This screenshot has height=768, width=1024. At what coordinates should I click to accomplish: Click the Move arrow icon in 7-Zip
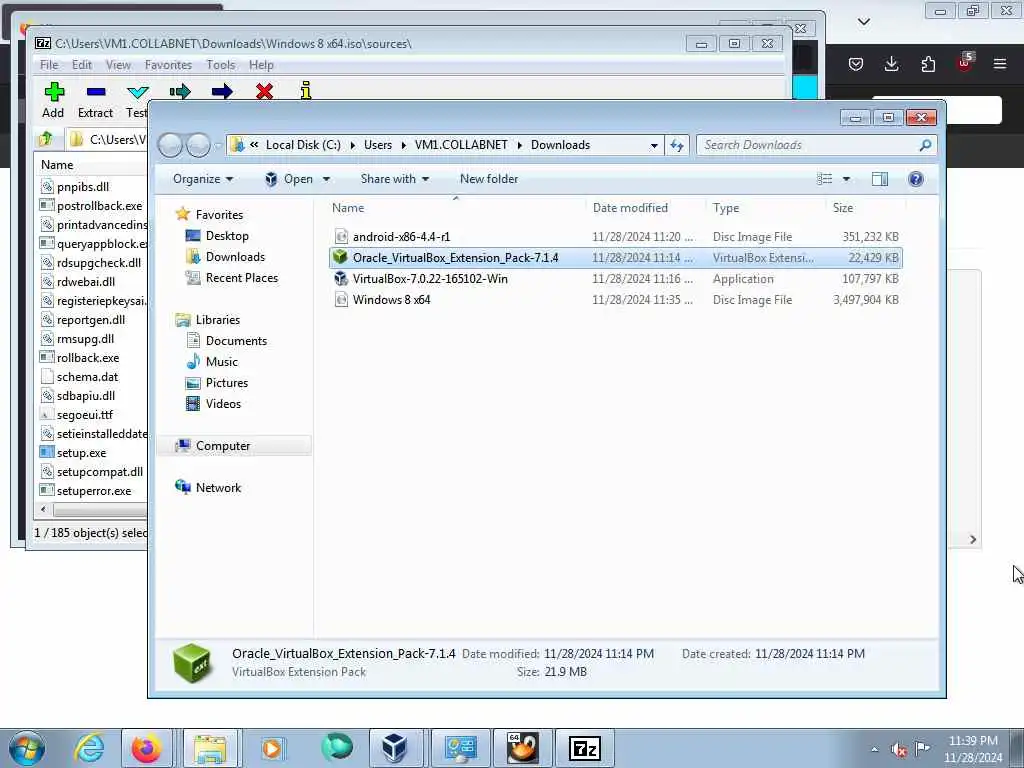pos(221,91)
